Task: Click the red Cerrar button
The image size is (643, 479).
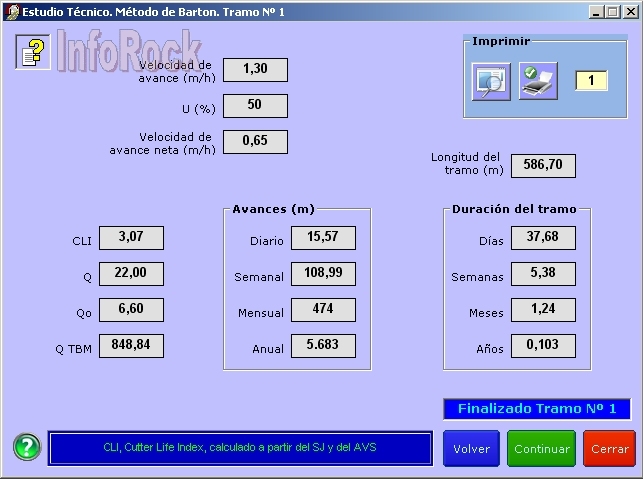Action: click(x=609, y=449)
